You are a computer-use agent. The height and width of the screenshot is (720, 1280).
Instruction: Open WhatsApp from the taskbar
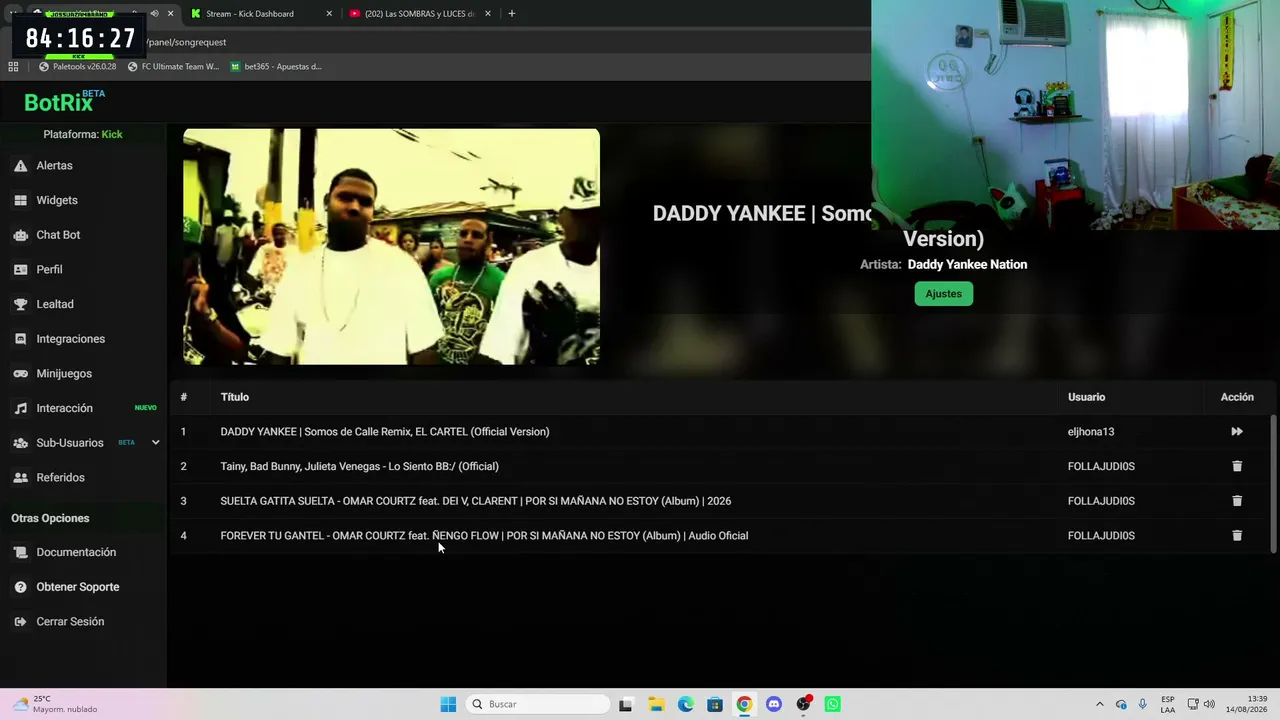(832, 704)
